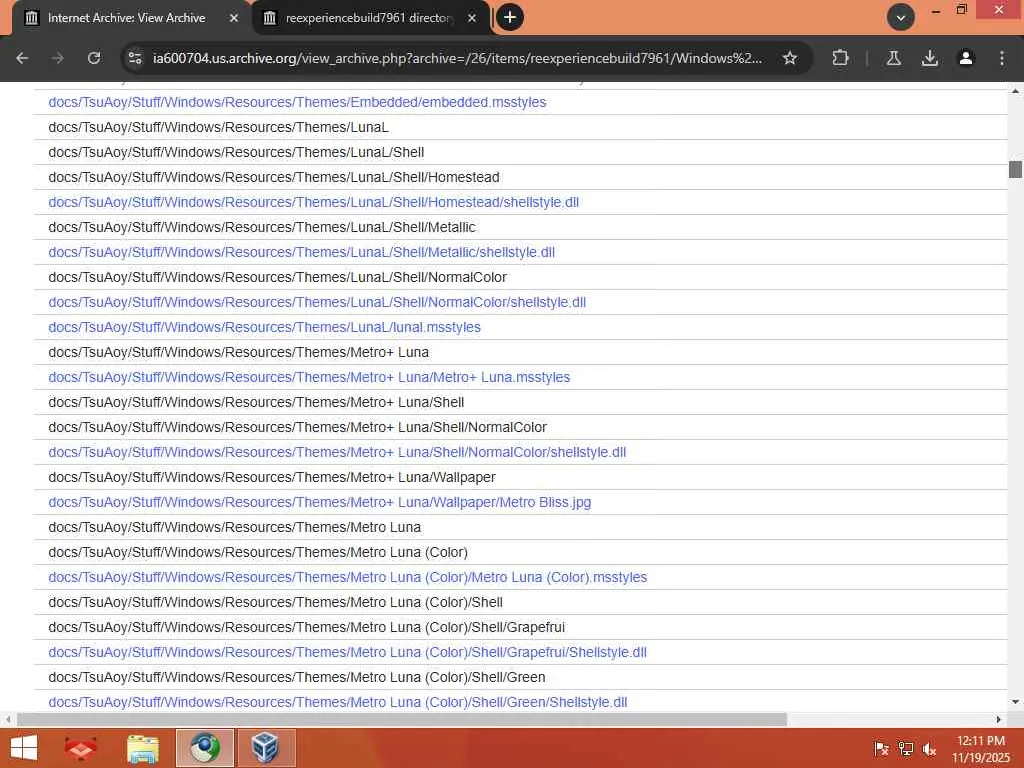Viewport: 1024px width, 768px height.
Task: Open Metallic/shellstyle.dll link
Action: pos(302,252)
